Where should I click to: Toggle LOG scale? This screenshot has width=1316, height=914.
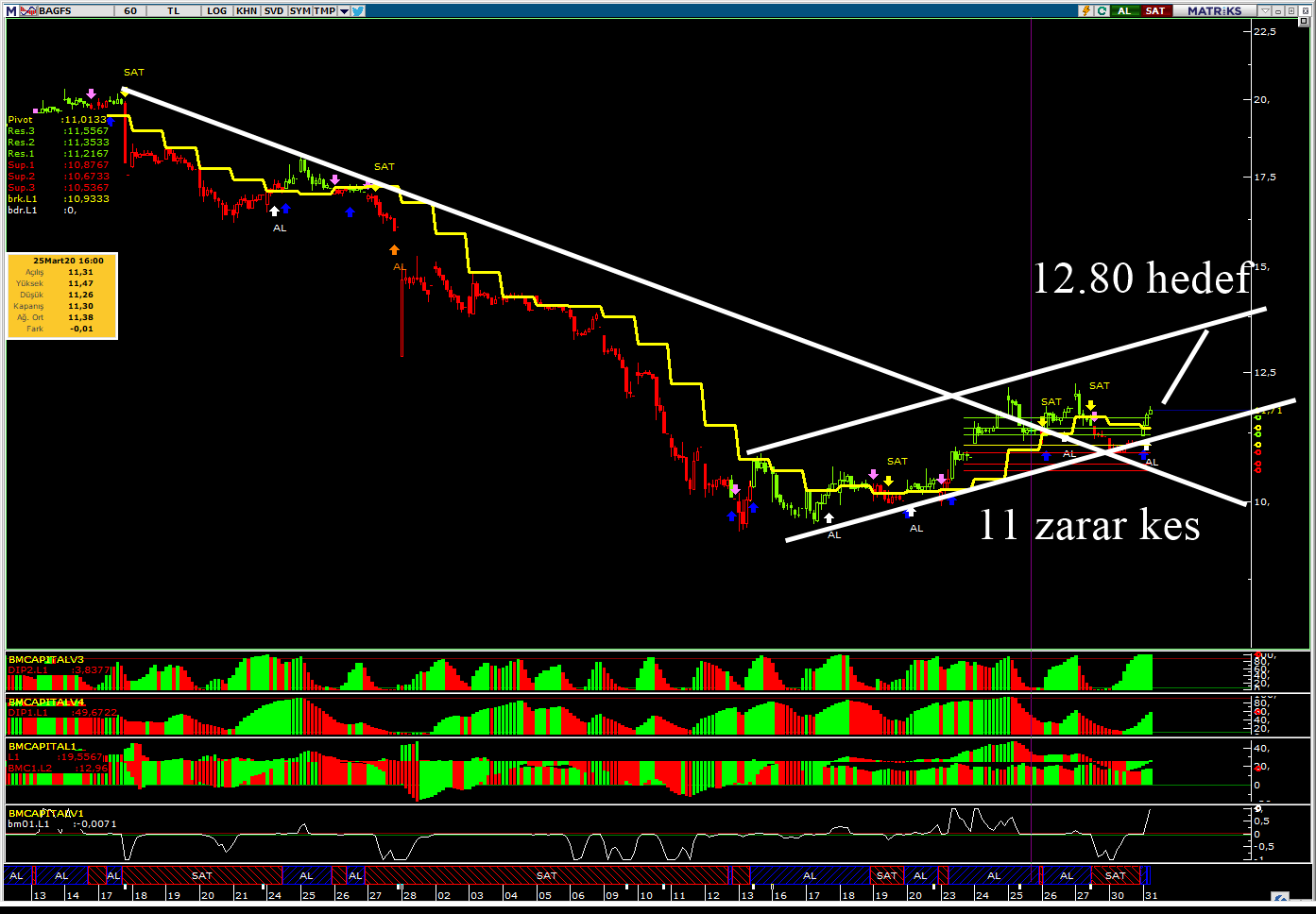click(217, 11)
